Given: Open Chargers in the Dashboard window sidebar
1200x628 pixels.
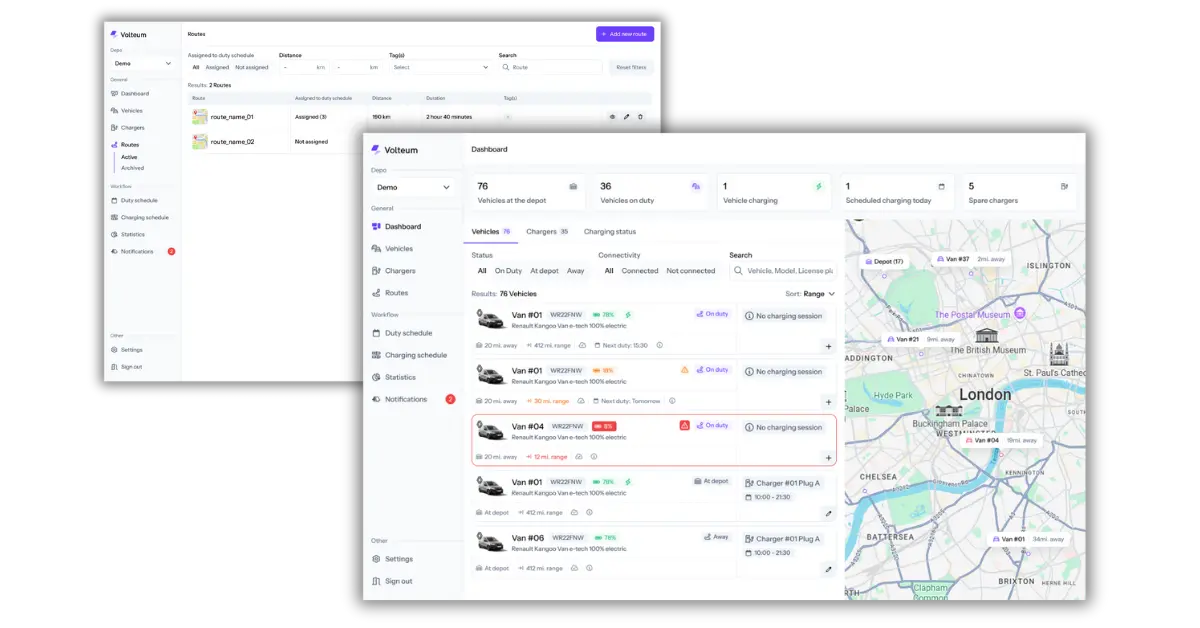Looking at the screenshot, I should (400, 271).
